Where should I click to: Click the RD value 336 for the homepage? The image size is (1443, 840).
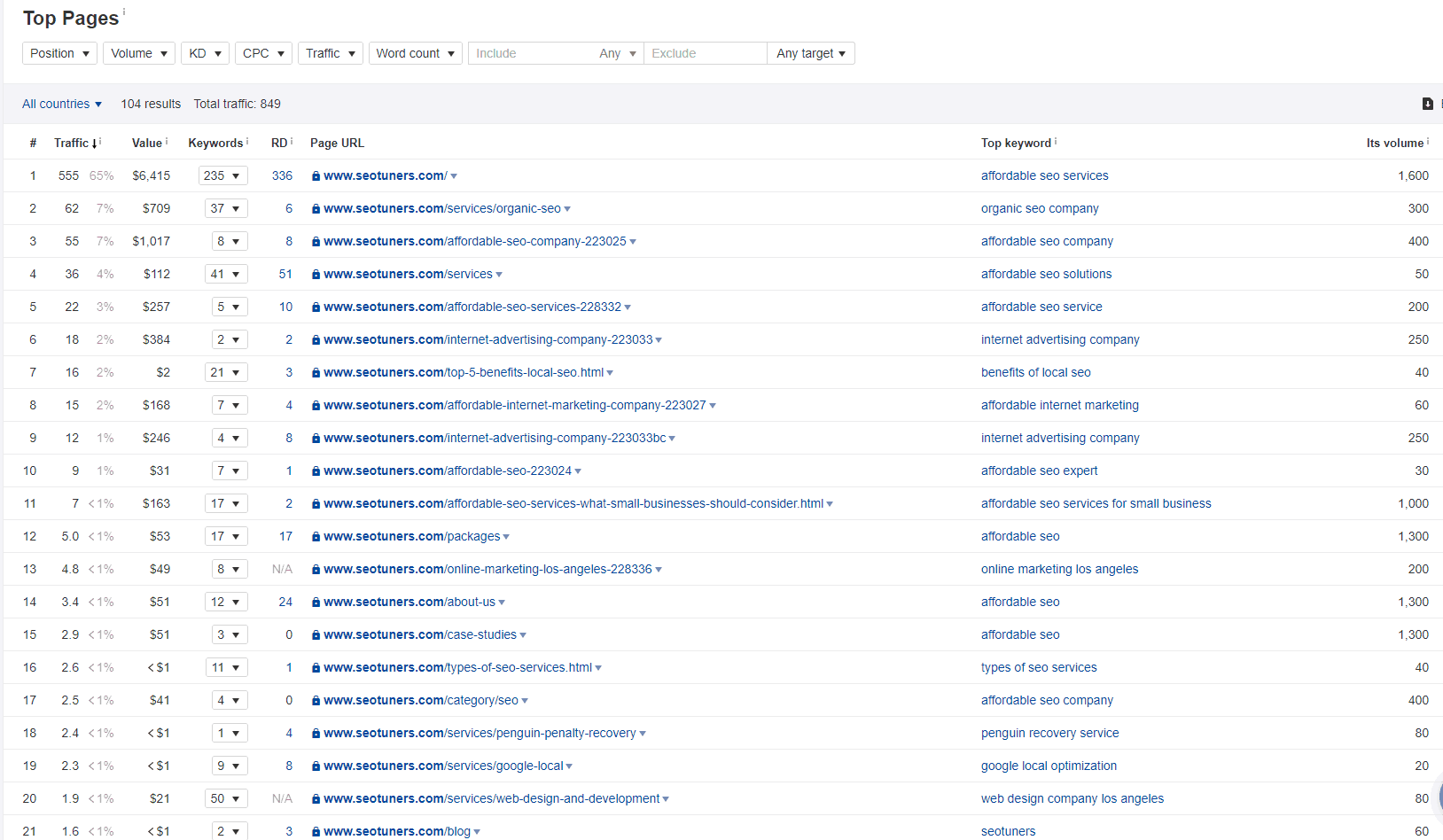[282, 175]
